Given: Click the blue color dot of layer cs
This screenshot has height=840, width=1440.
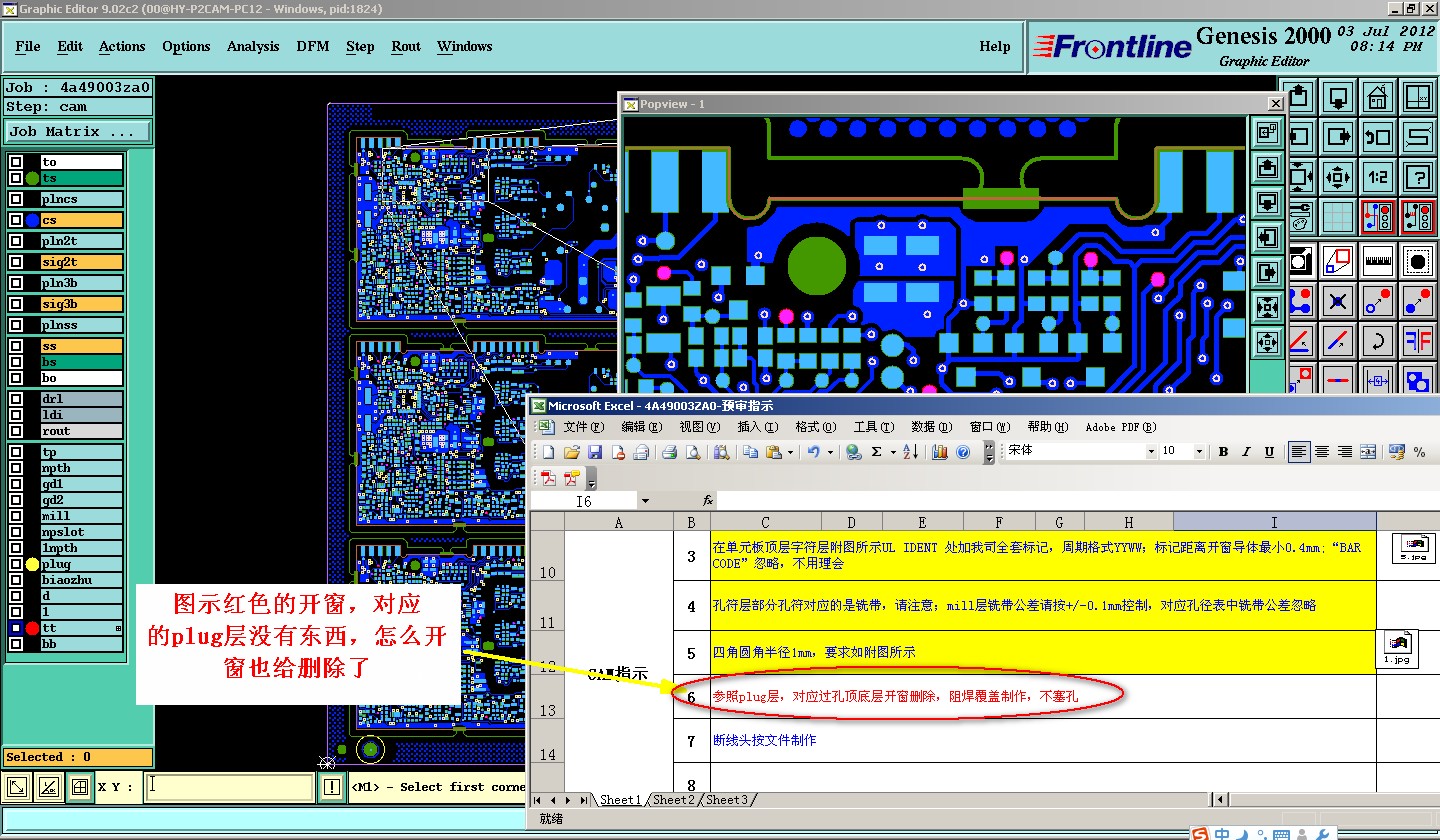Looking at the screenshot, I should 32,220.
